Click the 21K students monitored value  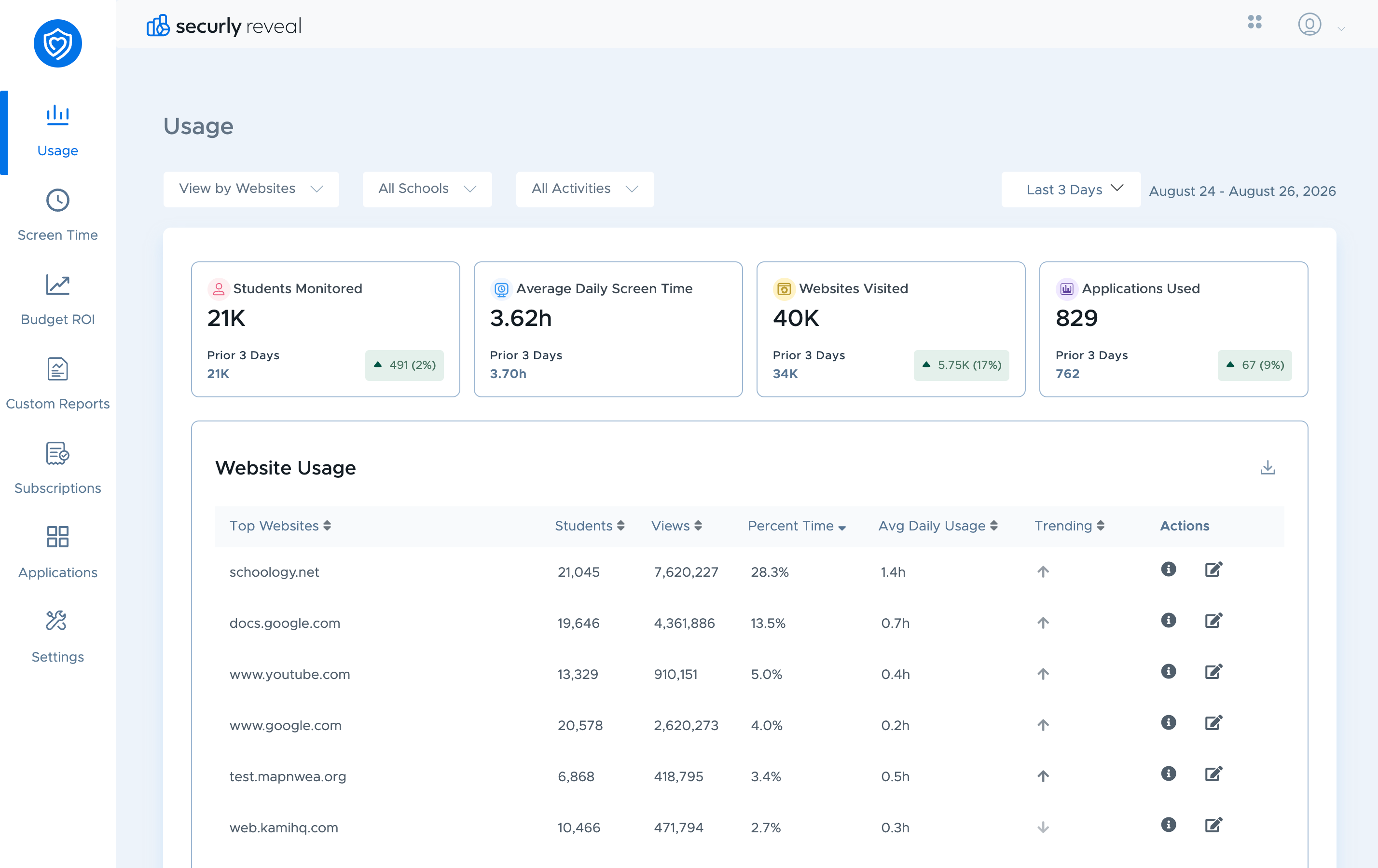(226, 318)
